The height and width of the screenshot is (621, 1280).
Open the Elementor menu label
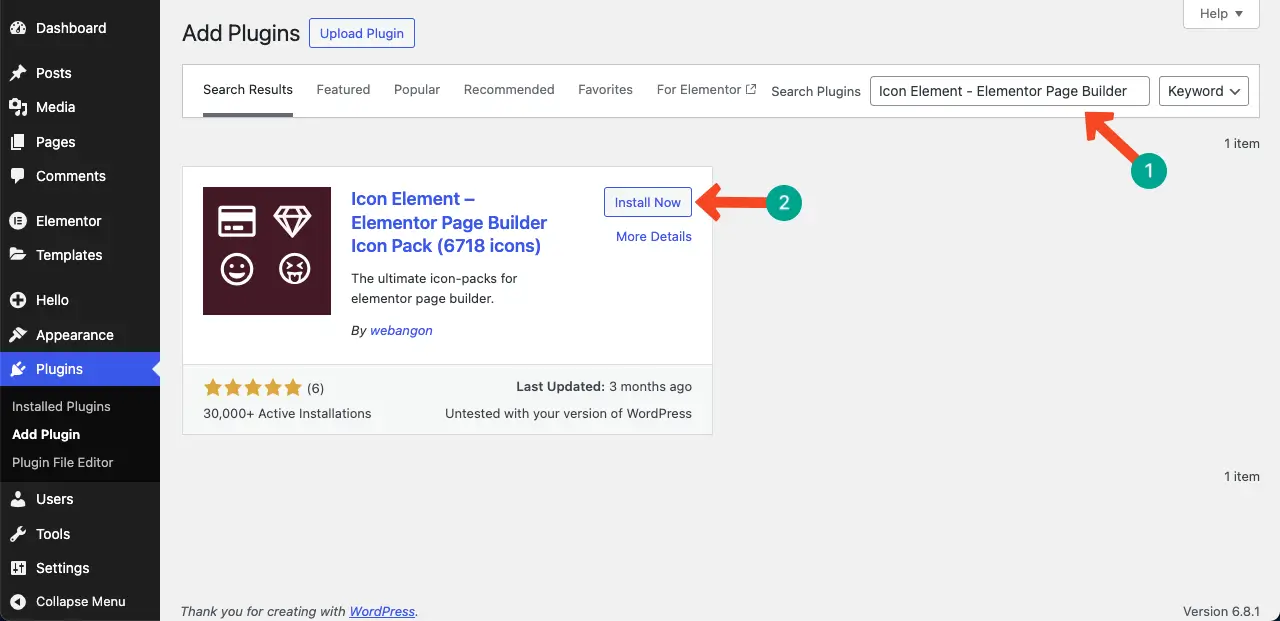click(69, 221)
